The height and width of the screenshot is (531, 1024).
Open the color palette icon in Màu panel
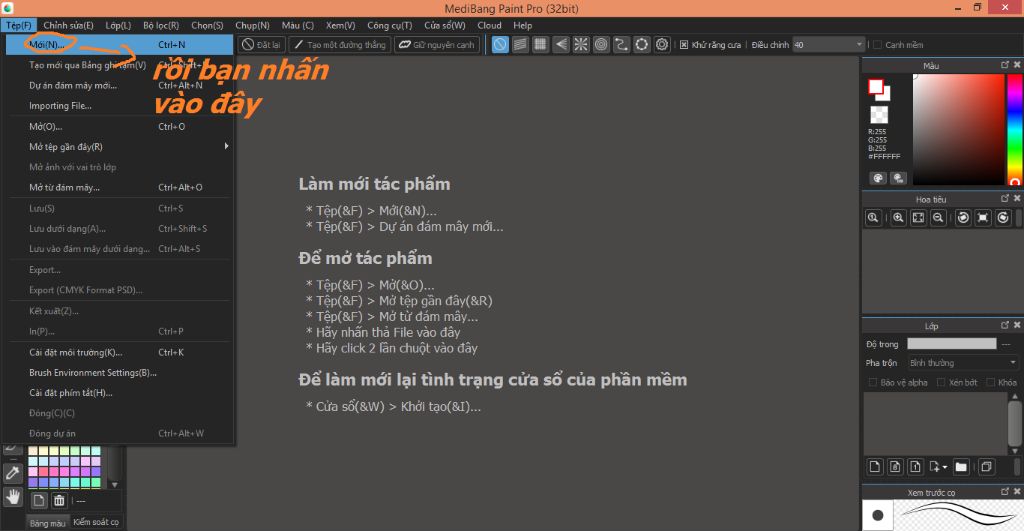pyautogui.click(x=878, y=178)
